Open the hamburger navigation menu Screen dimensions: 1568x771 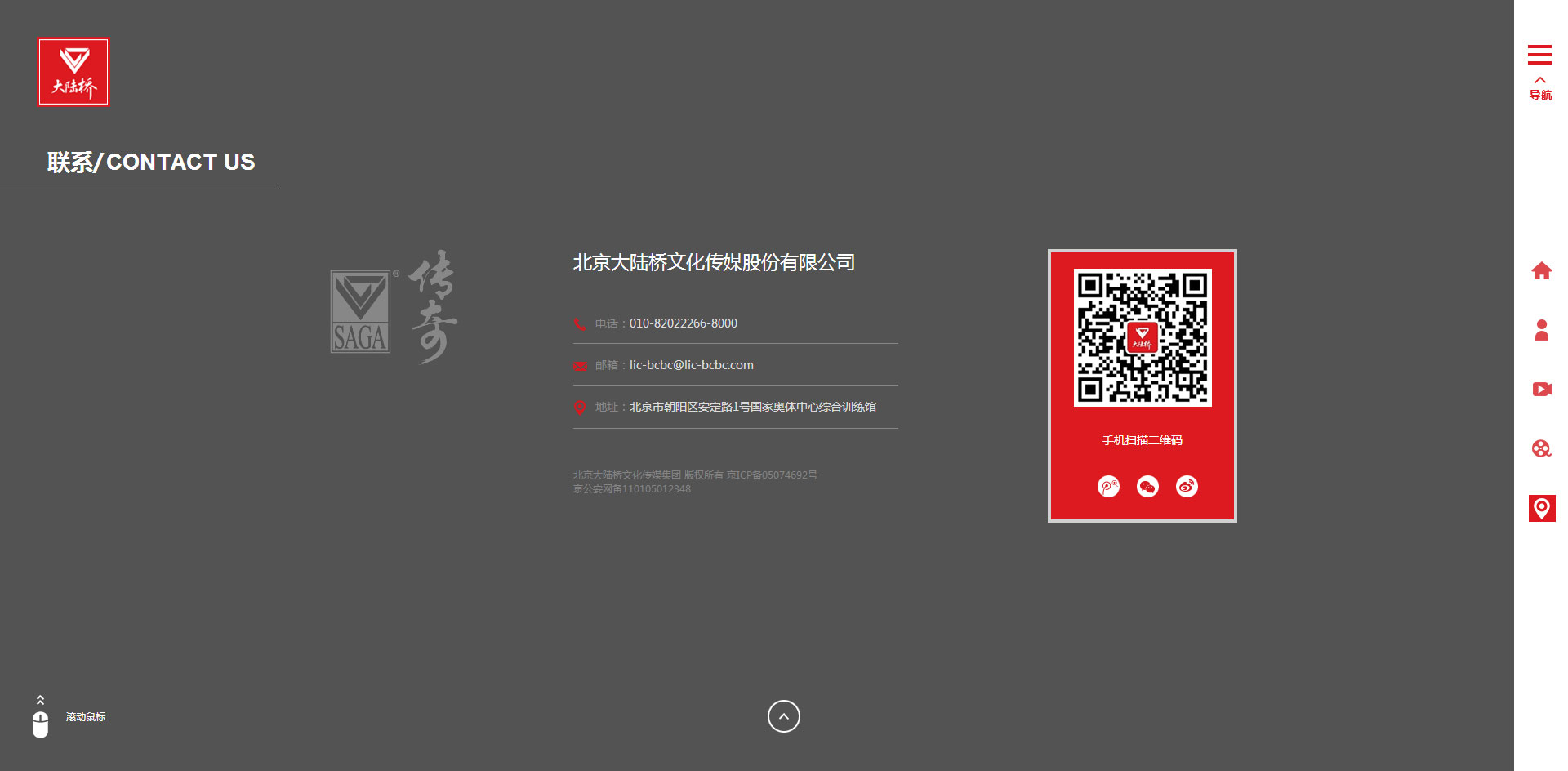1539,55
